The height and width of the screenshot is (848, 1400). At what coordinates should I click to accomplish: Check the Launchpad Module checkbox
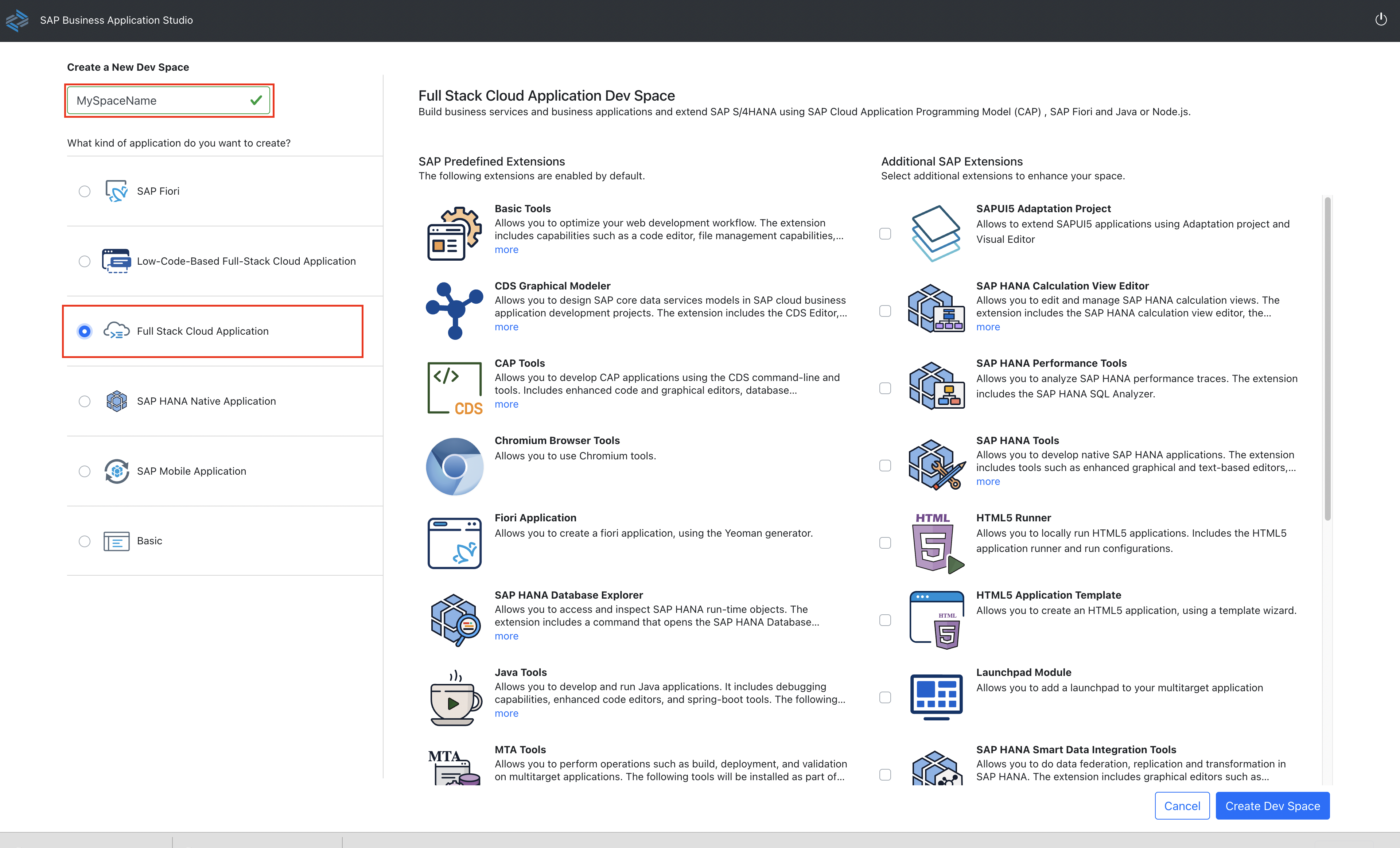885,697
